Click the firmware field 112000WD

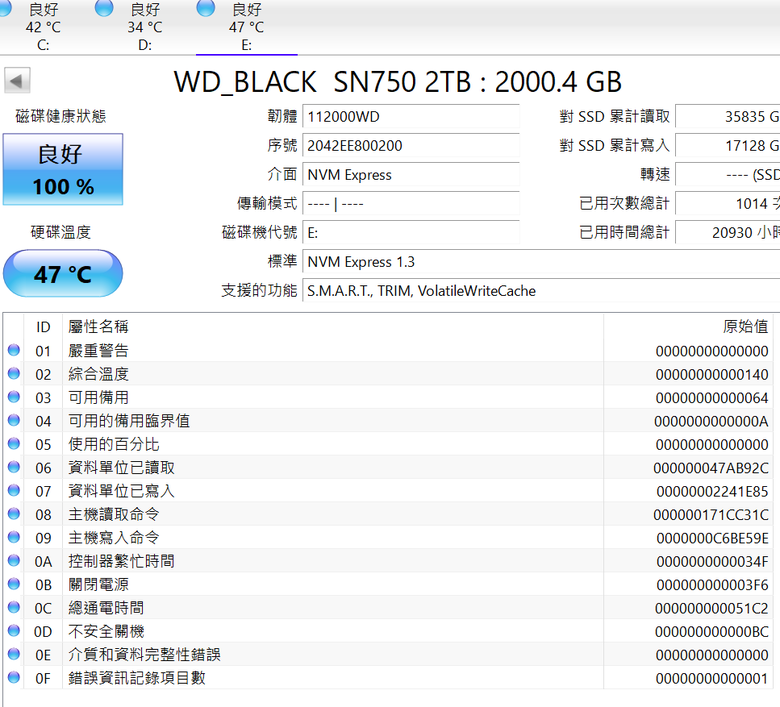[411, 116]
